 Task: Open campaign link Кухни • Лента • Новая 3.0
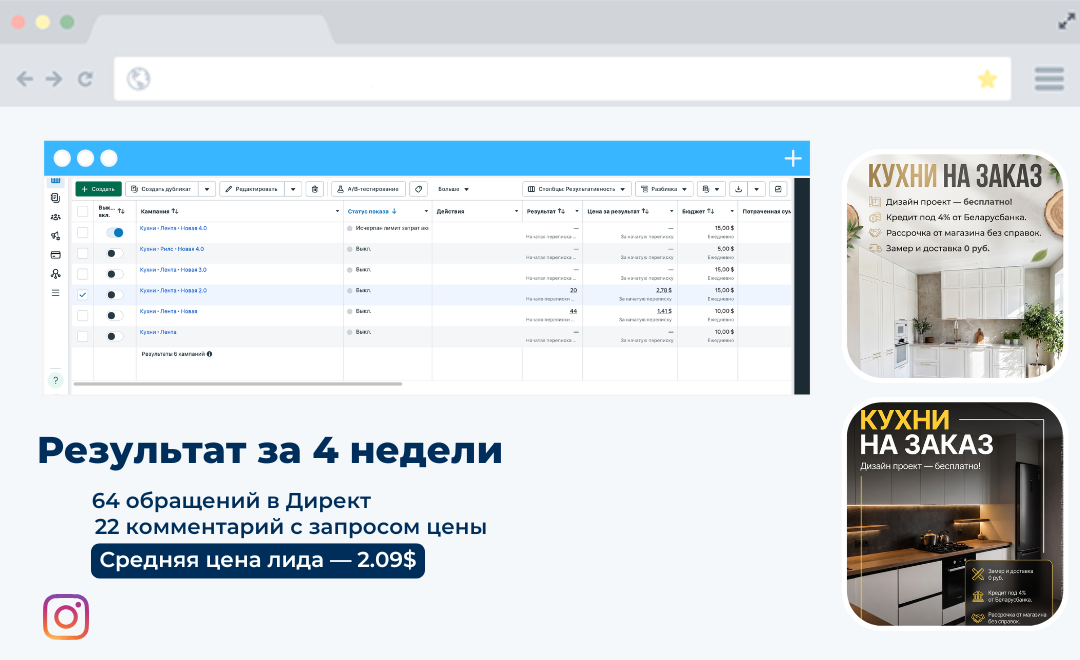tap(173, 270)
